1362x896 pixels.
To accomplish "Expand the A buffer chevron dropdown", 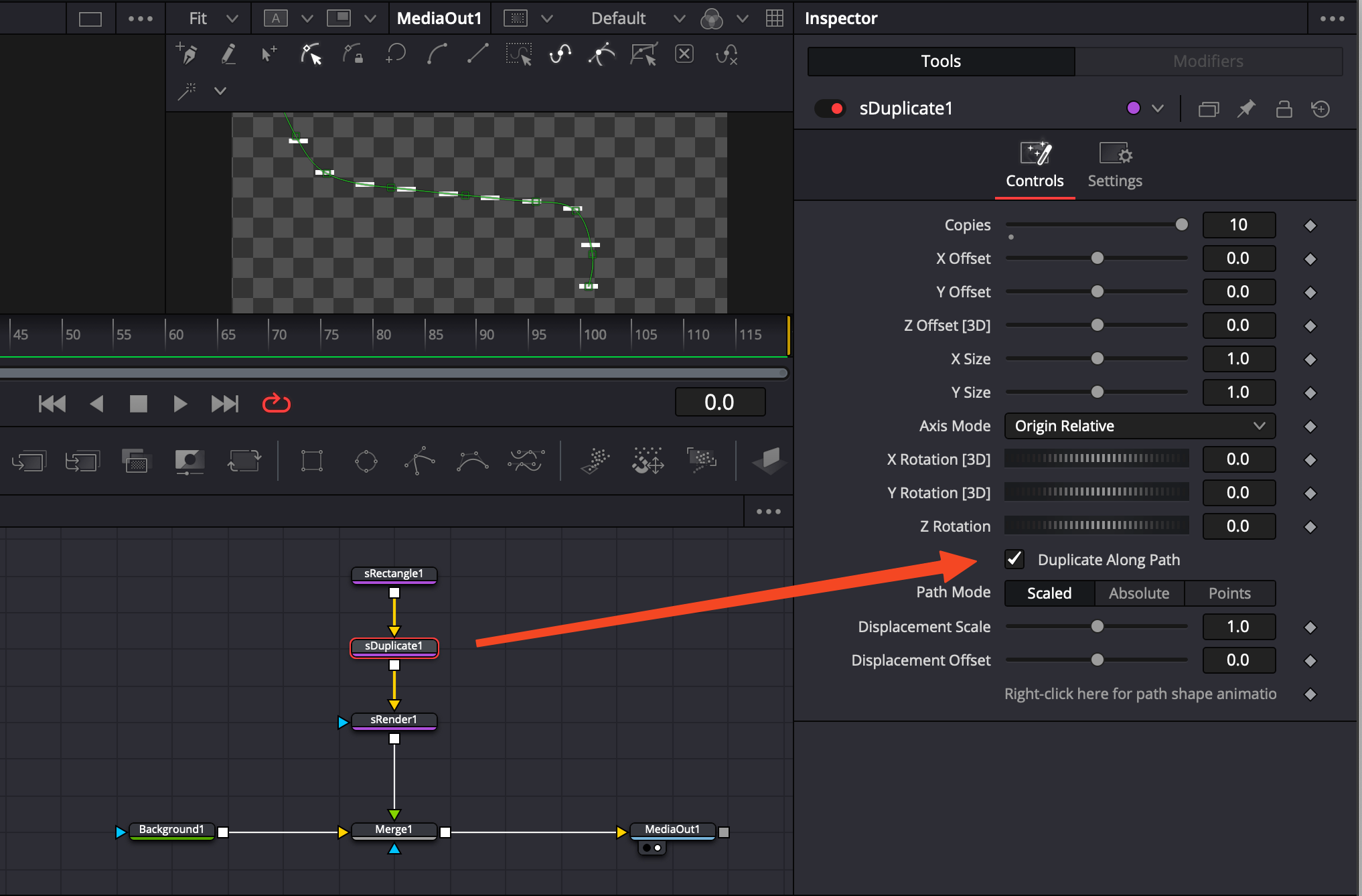I will [x=307, y=18].
